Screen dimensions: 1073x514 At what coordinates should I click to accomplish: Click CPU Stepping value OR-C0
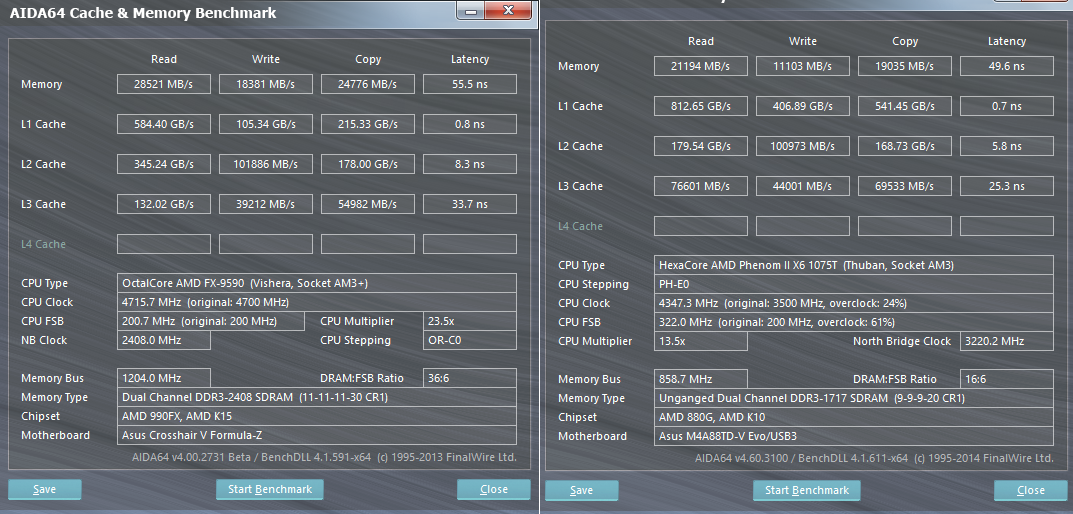tap(469, 340)
